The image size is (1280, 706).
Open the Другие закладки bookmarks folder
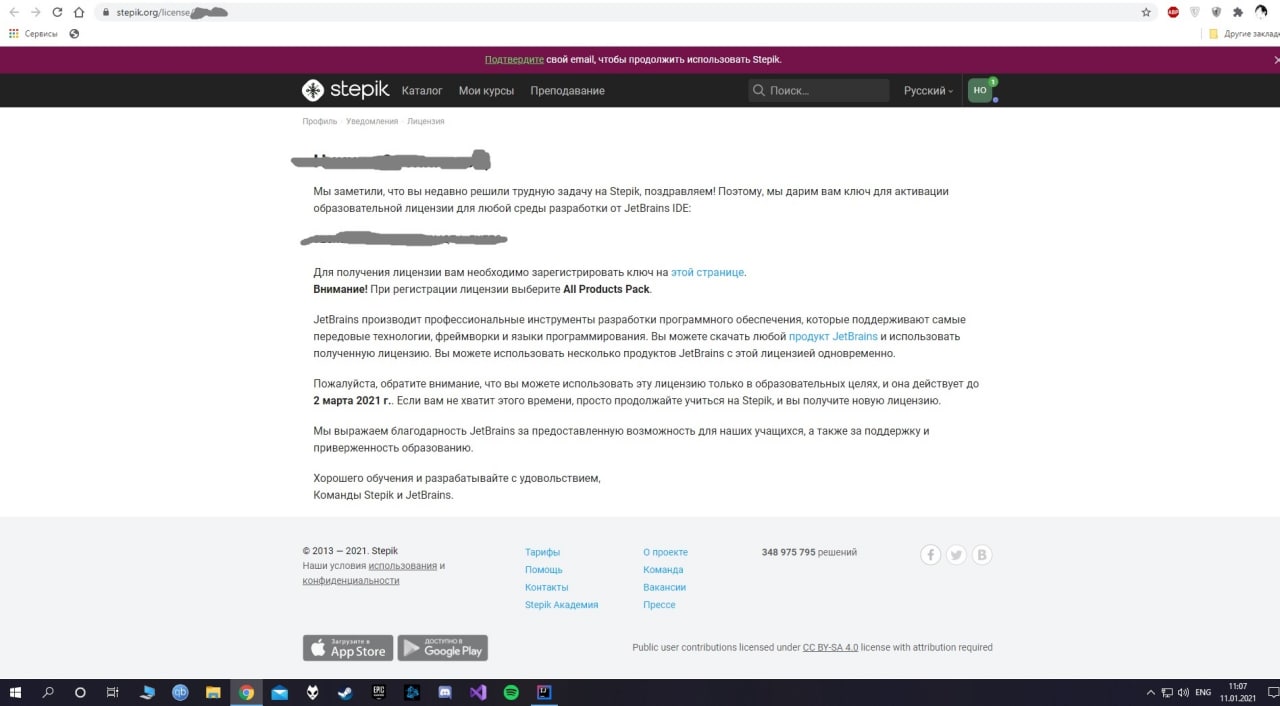click(x=1244, y=33)
